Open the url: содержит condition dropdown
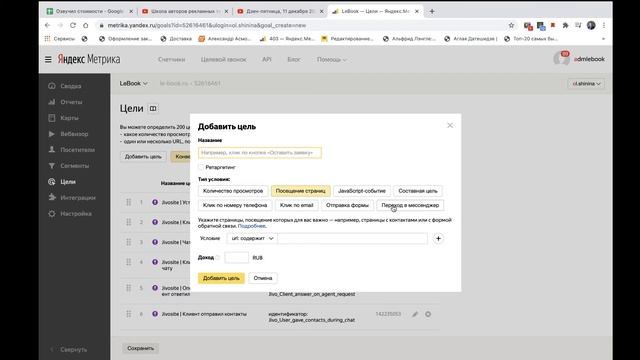This screenshot has width=640, height=360. click(252, 238)
